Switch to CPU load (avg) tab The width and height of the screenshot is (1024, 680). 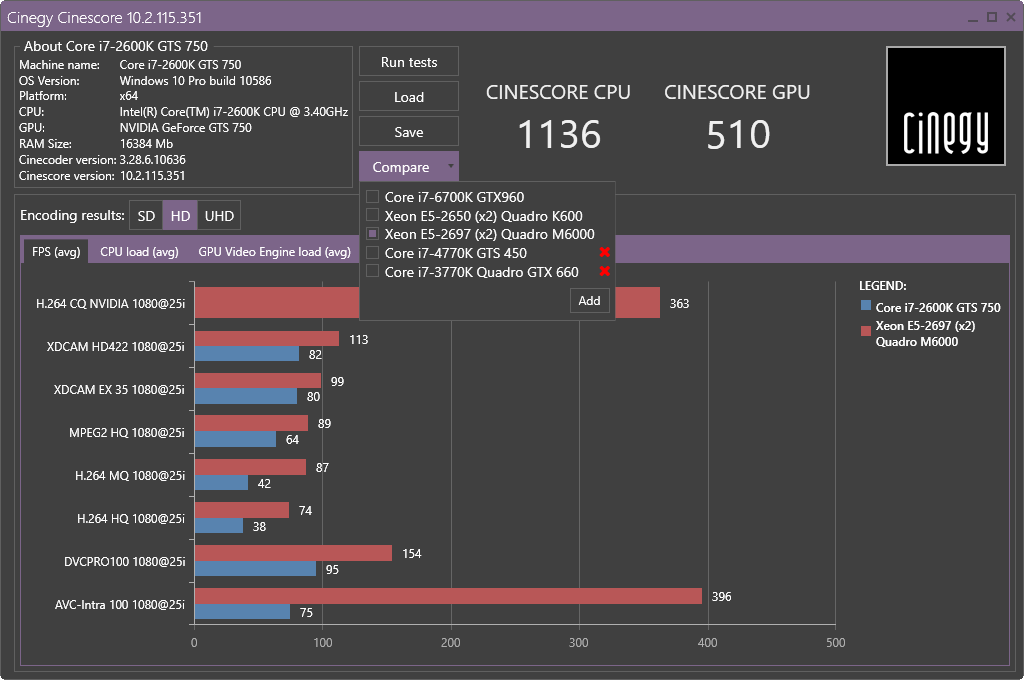139,251
